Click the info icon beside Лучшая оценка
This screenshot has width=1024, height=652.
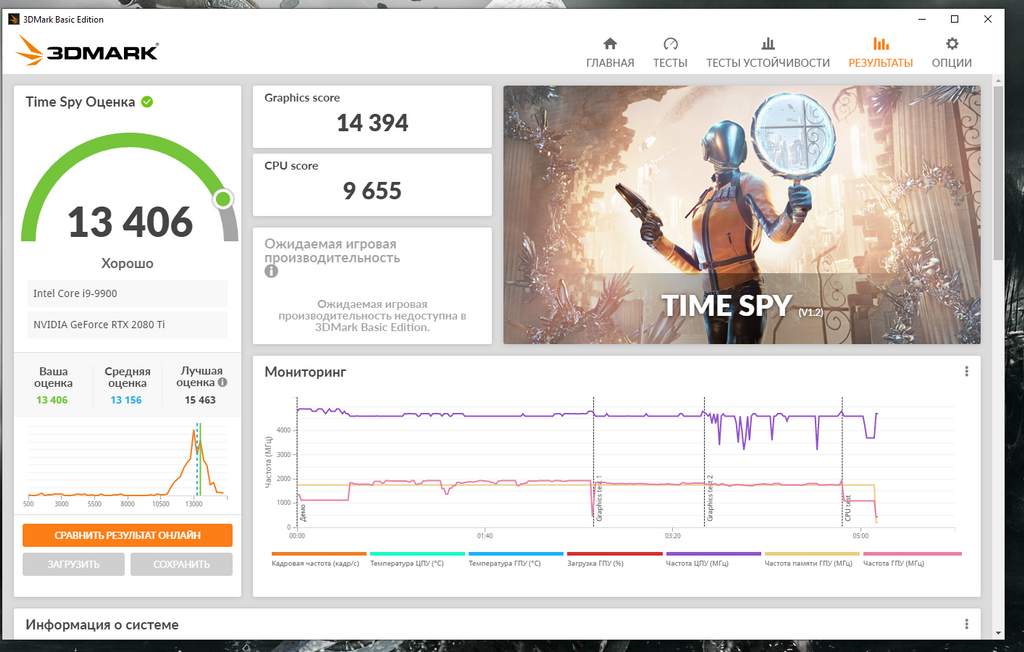(222, 382)
